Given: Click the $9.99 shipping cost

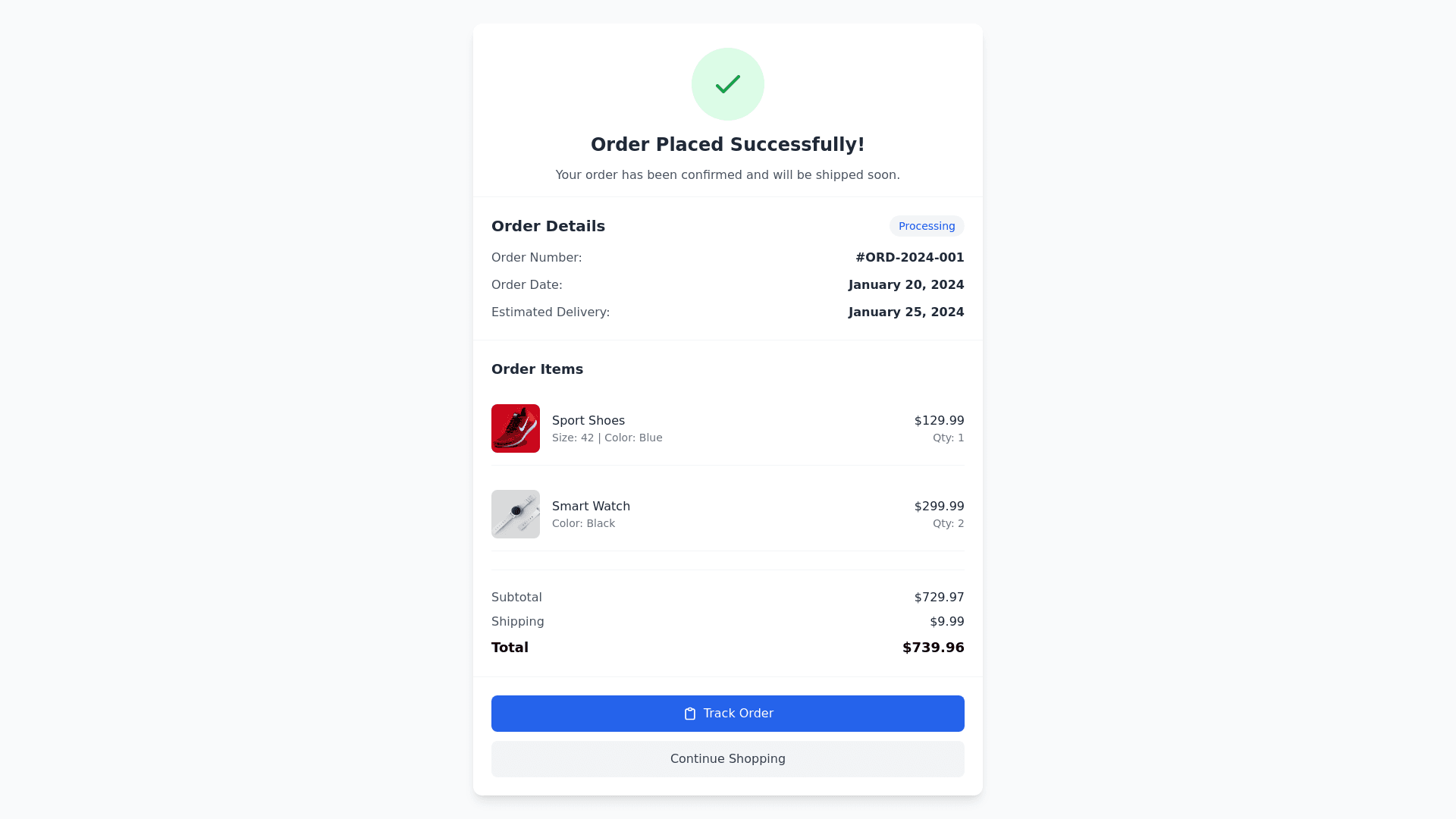Looking at the screenshot, I should [x=947, y=622].
